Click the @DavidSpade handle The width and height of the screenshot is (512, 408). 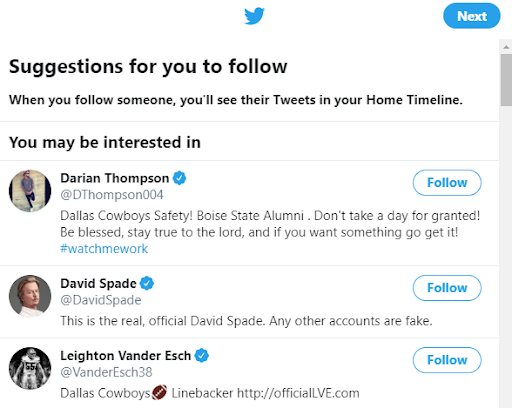point(101,300)
